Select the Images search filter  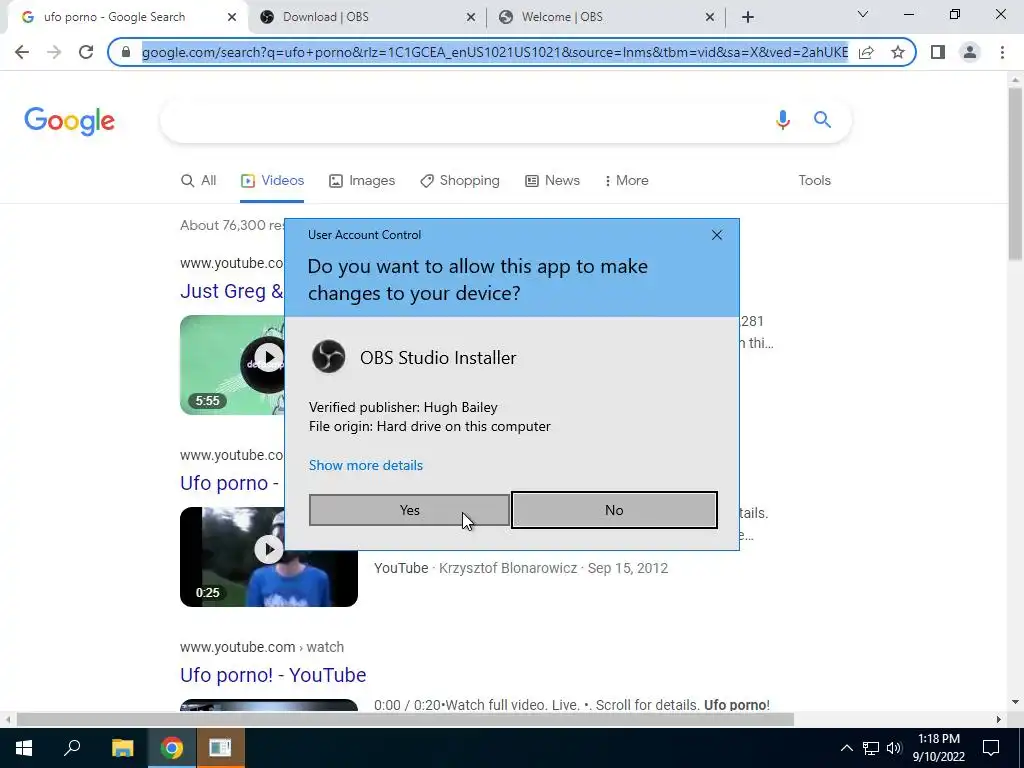[362, 180]
